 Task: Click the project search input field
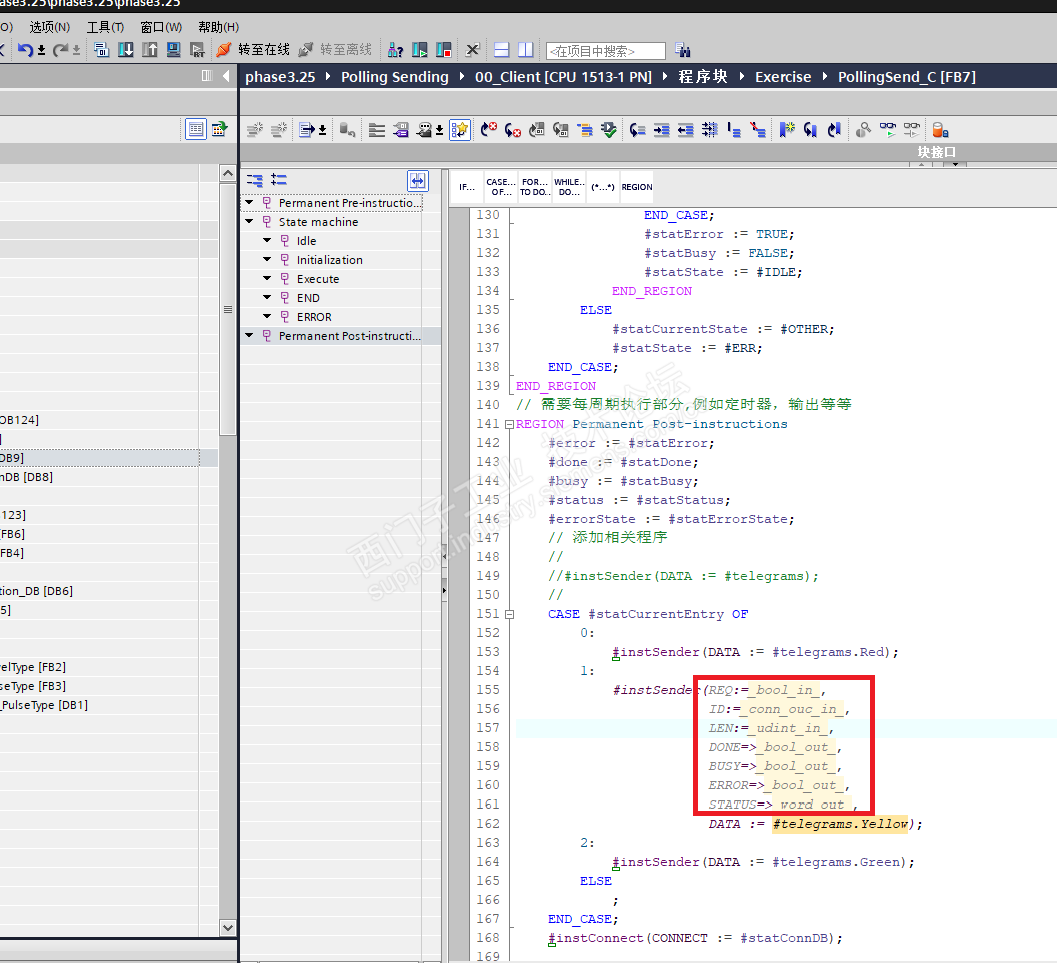(605, 51)
